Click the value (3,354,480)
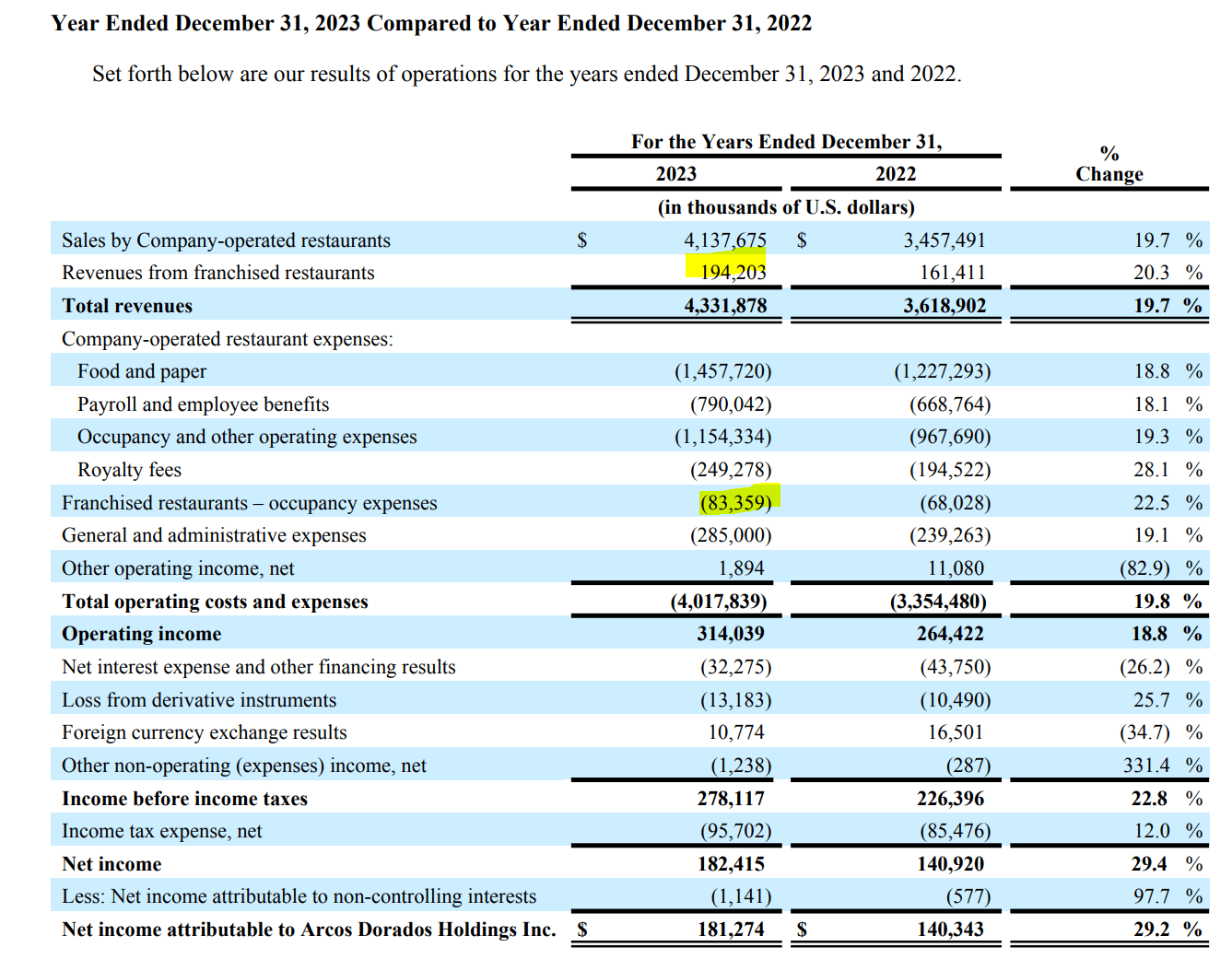 point(938,602)
